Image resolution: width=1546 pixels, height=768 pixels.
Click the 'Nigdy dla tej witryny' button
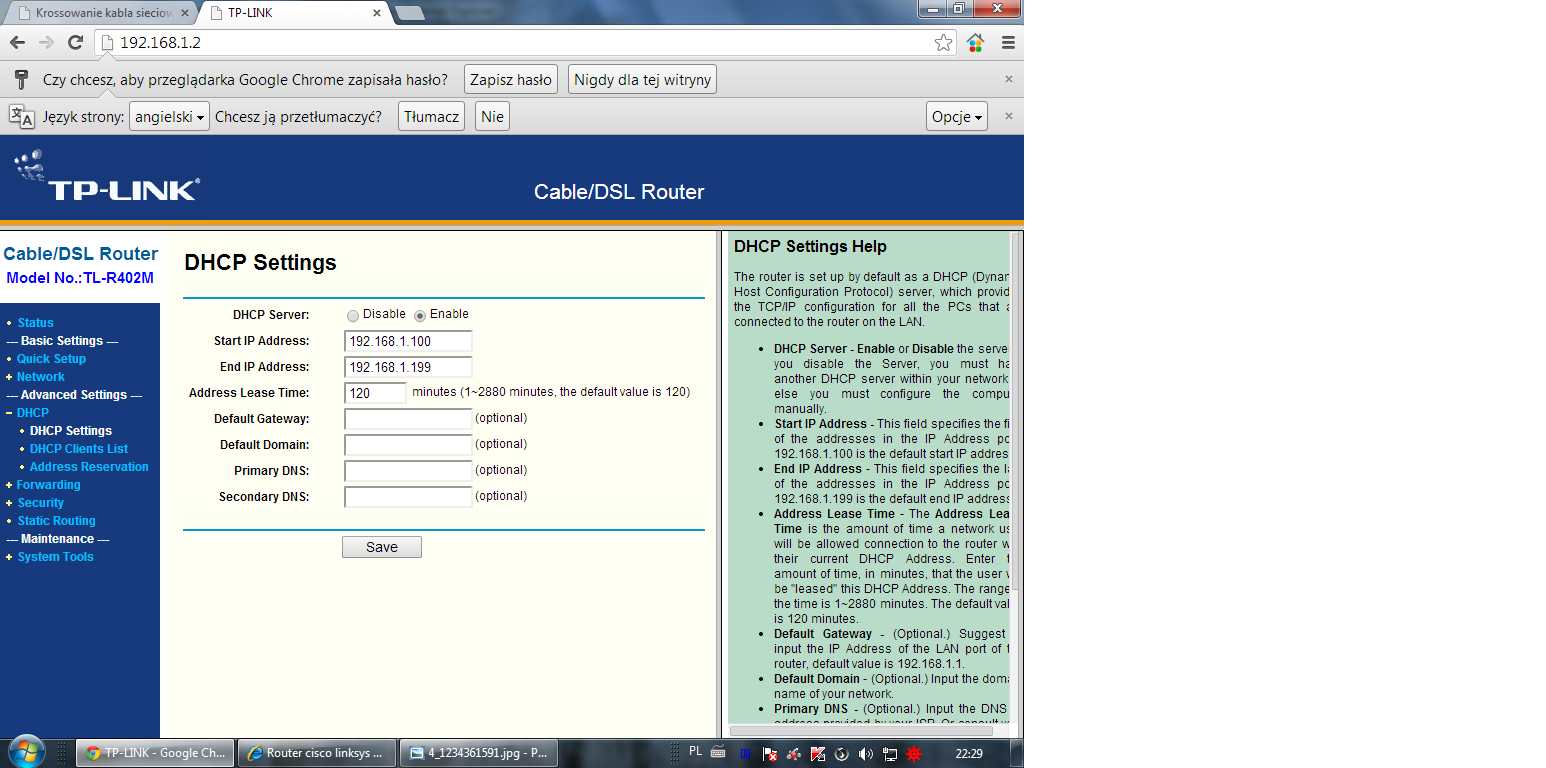point(643,80)
